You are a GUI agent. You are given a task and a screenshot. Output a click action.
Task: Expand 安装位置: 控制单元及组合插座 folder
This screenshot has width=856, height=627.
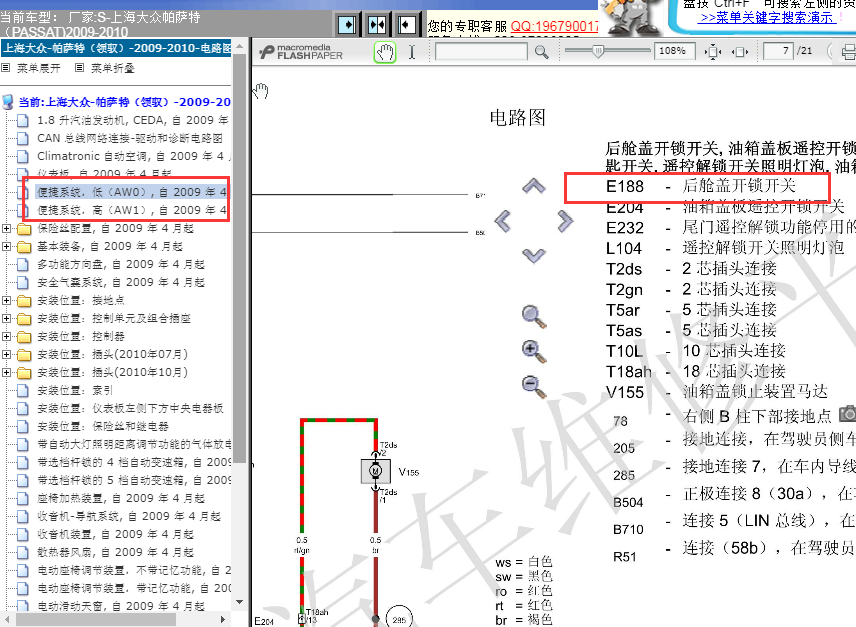[x=6, y=318]
